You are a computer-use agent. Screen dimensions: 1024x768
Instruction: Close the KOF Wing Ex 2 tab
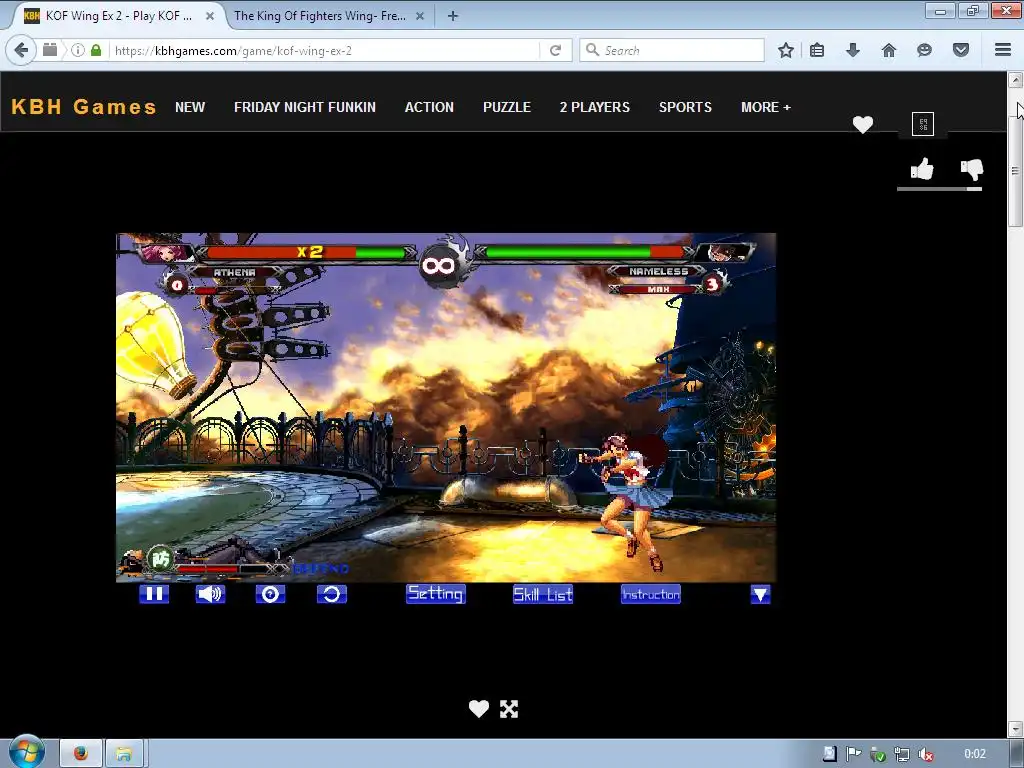210,16
